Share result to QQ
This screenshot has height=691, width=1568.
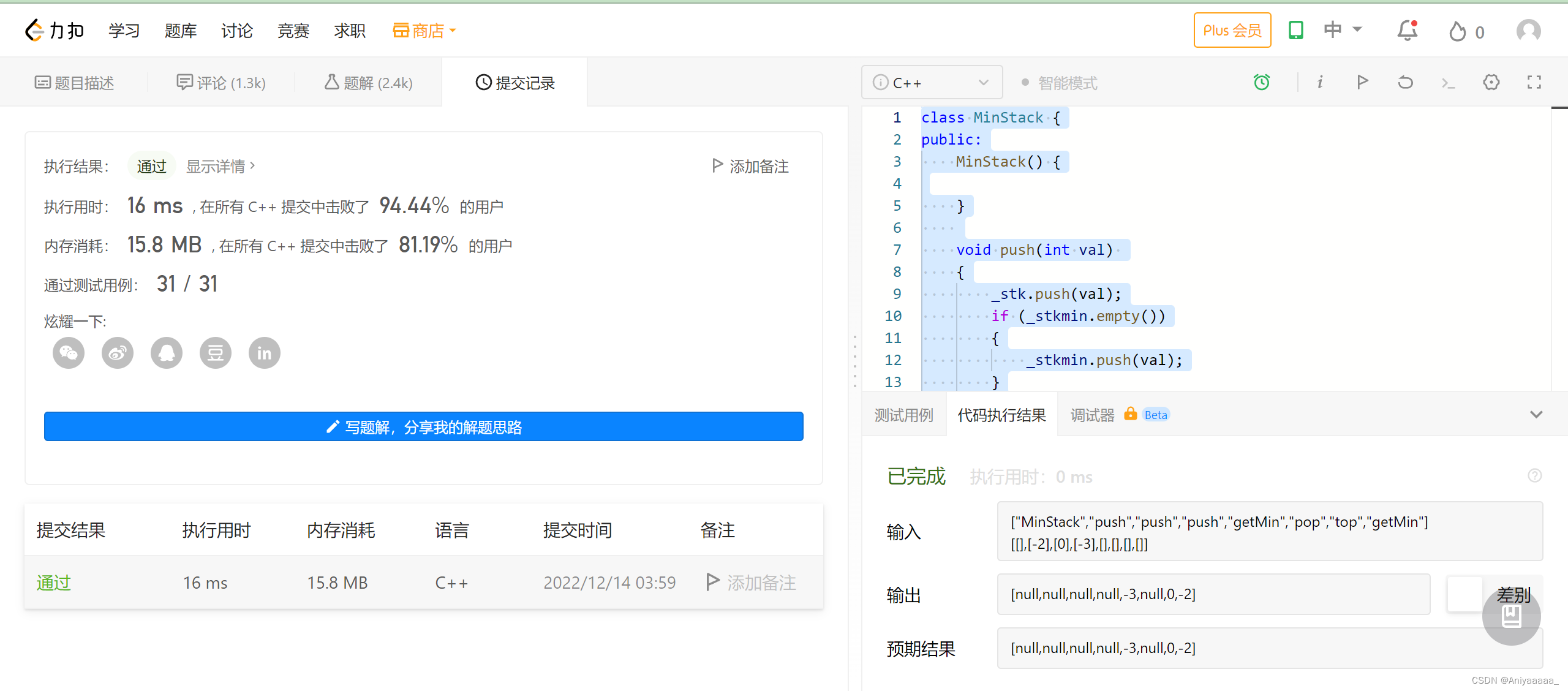167,353
